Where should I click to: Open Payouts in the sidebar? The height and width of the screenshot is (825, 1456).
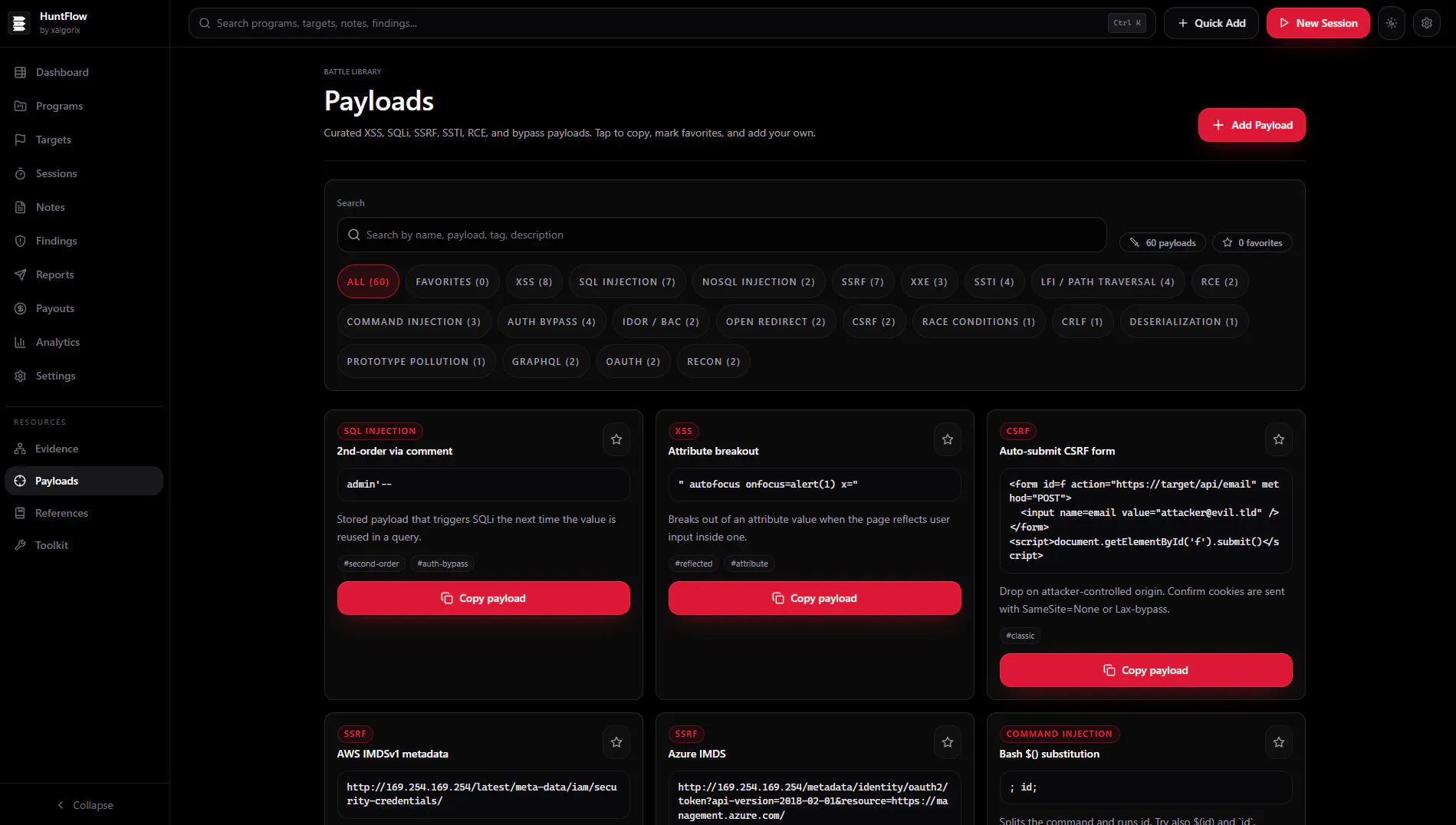click(x=84, y=308)
